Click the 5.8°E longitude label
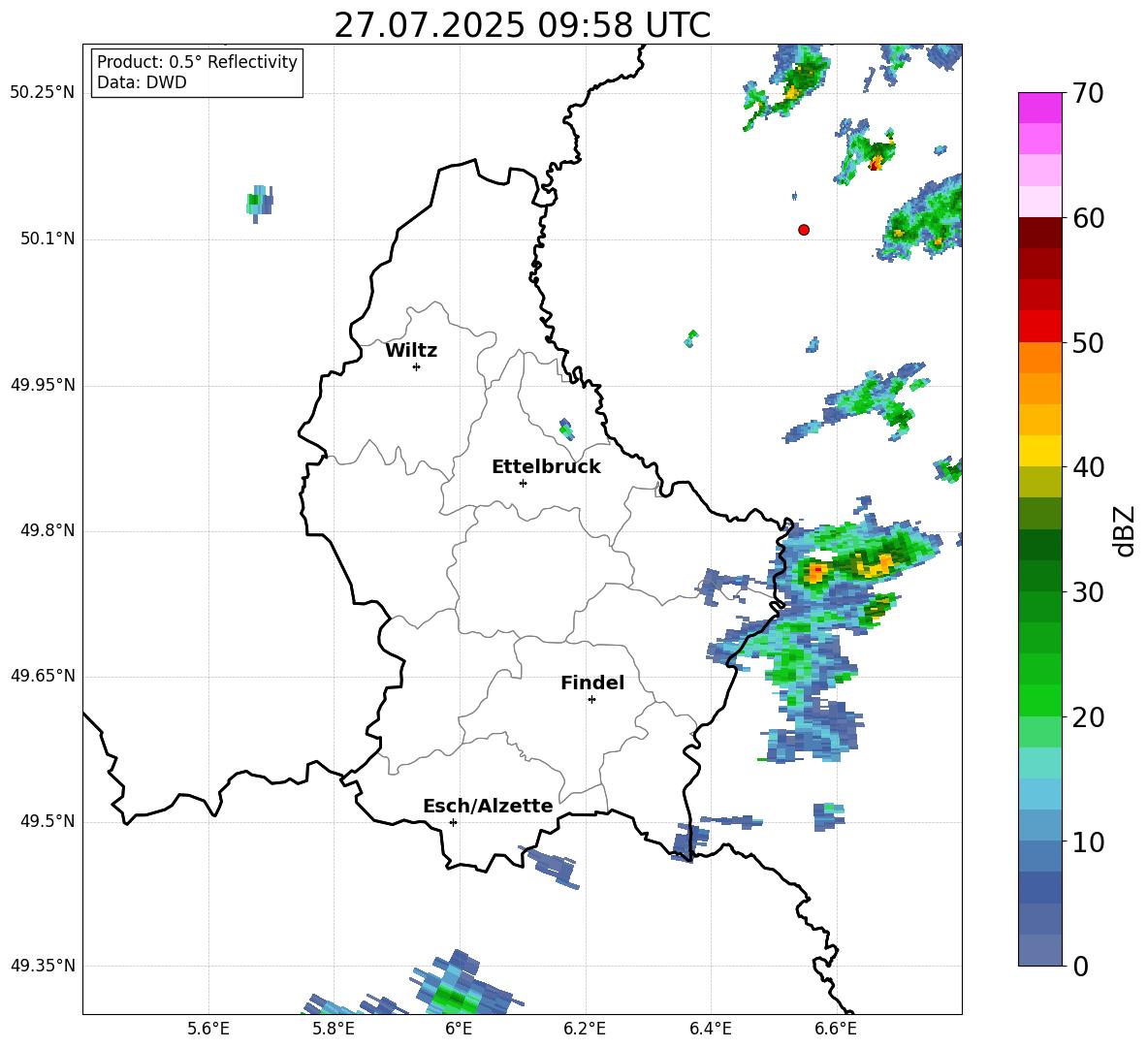1148x1048 pixels. pos(334,1029)
